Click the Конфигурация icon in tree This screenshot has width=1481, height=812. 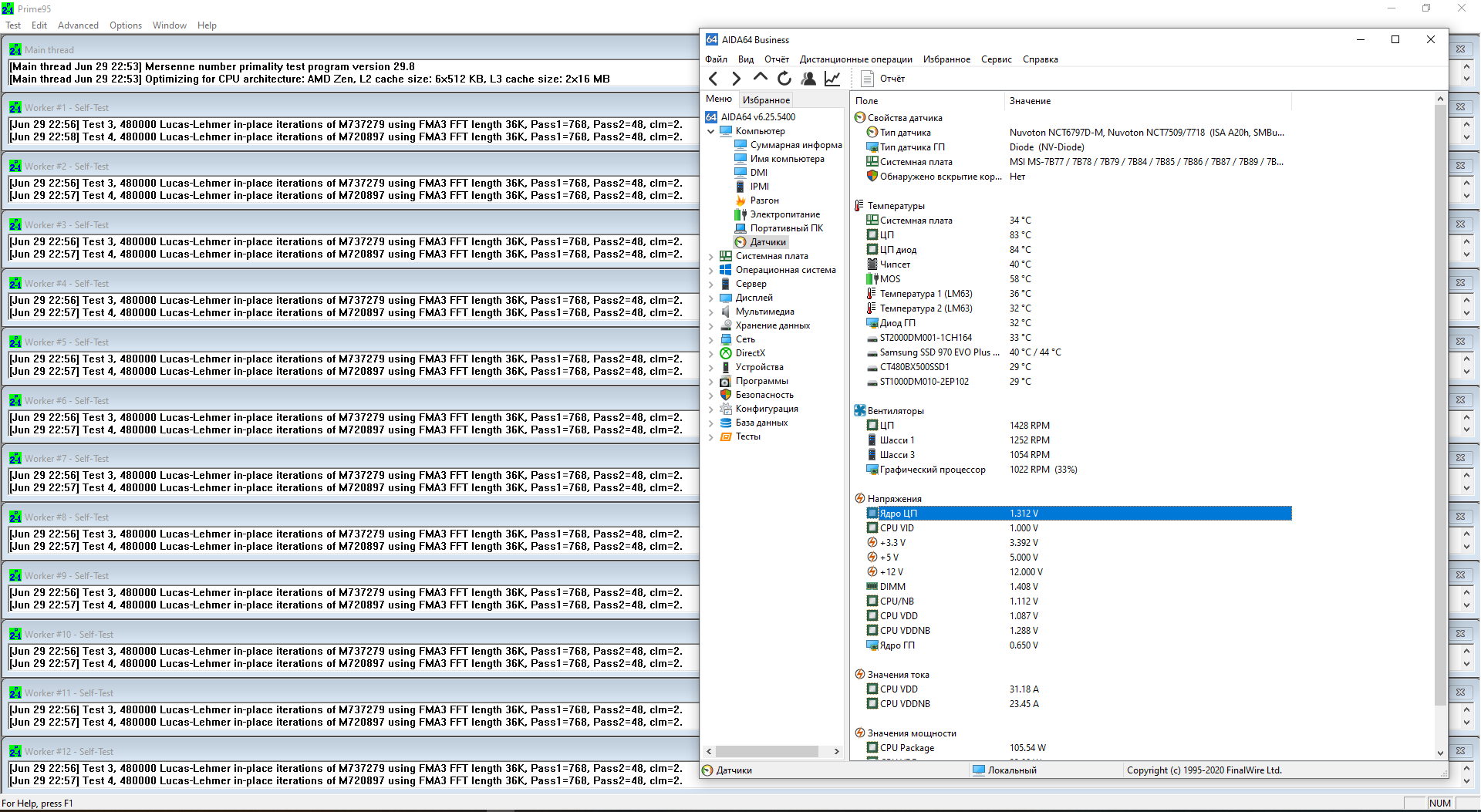click(x=726, y=409)
